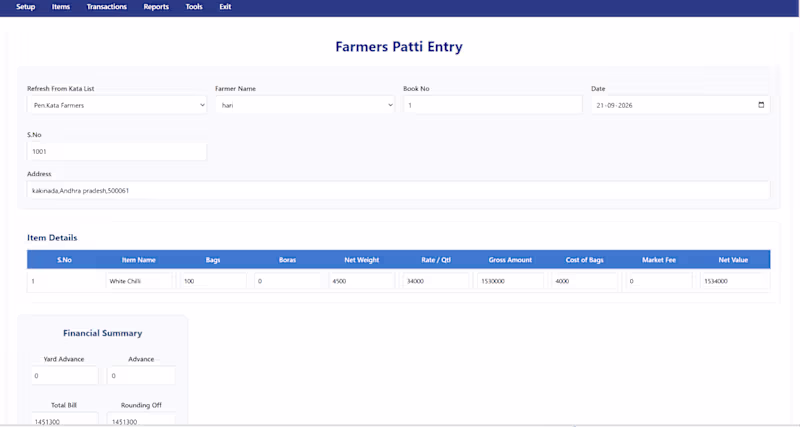Click the Cost of Bags field 4000
This screenshot has height=427, width=800.
pos(585,281)
